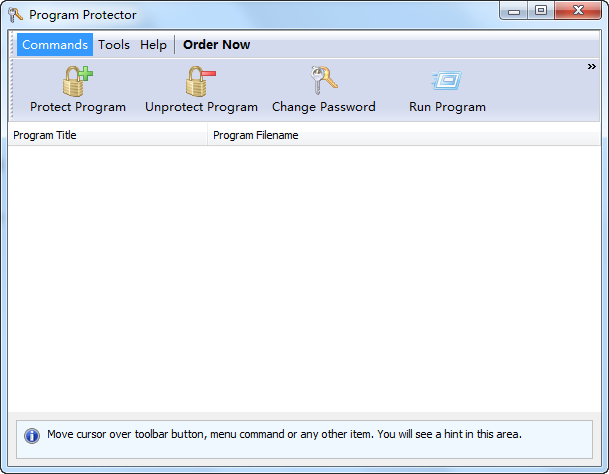Open the Commands menu
The width and height of the screenshot is (609, 474).
click(55, 45)
